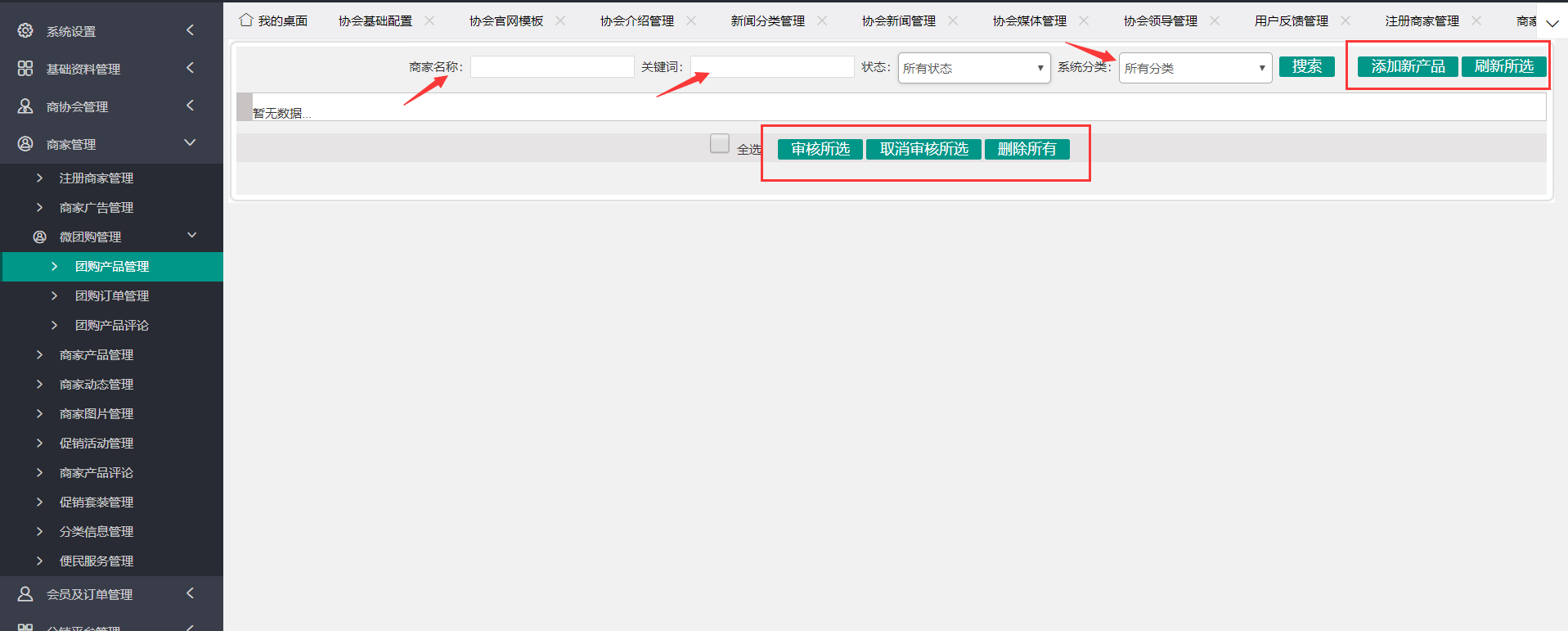
Task: Click the 会员及订单管理 person icon
Action: pos(25,594)
